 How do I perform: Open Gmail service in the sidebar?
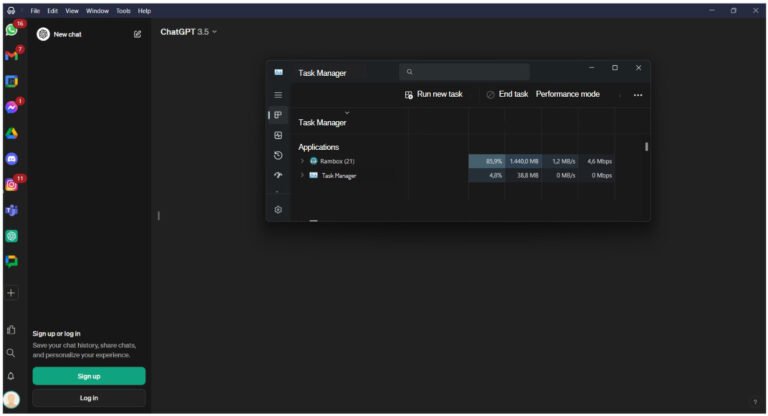point(11,55)
